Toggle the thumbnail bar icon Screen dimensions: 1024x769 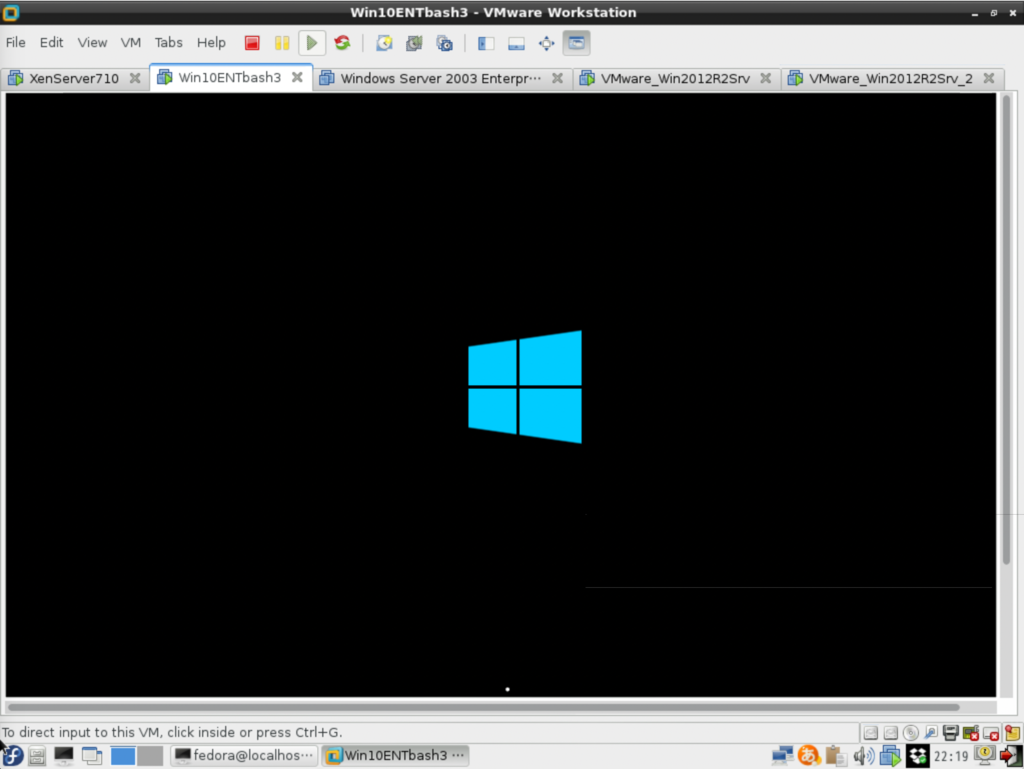click(x=516, y=43)
